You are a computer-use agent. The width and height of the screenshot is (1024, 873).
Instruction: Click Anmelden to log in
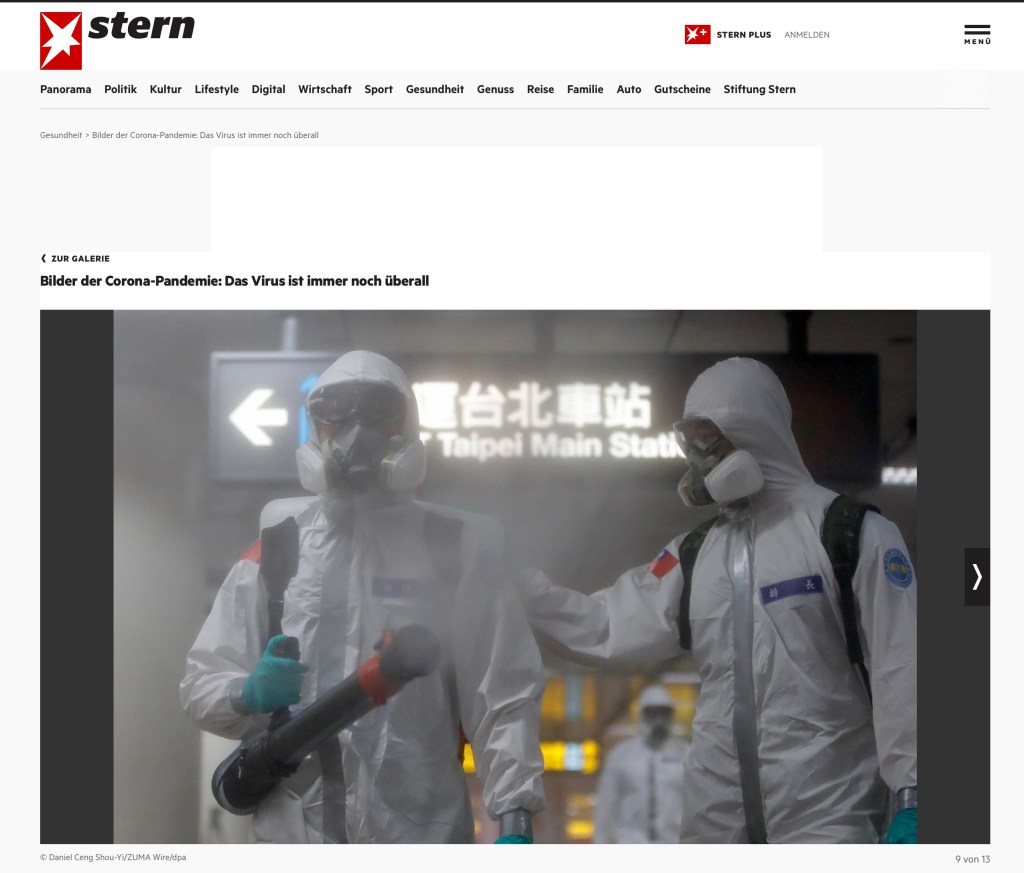pos(806,35)
